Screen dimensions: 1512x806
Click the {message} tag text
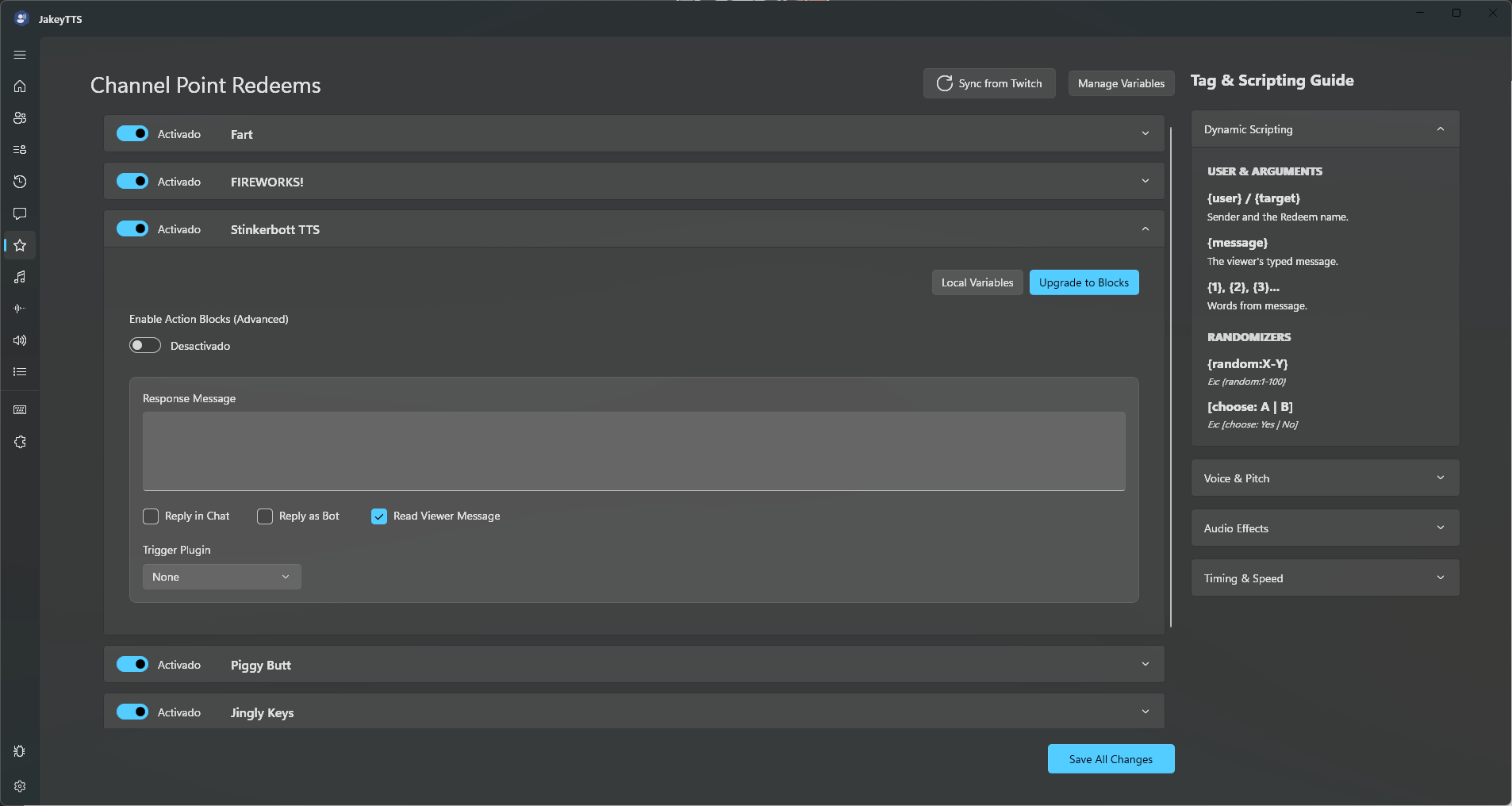pyautogui.click(x=1238, y=243)
